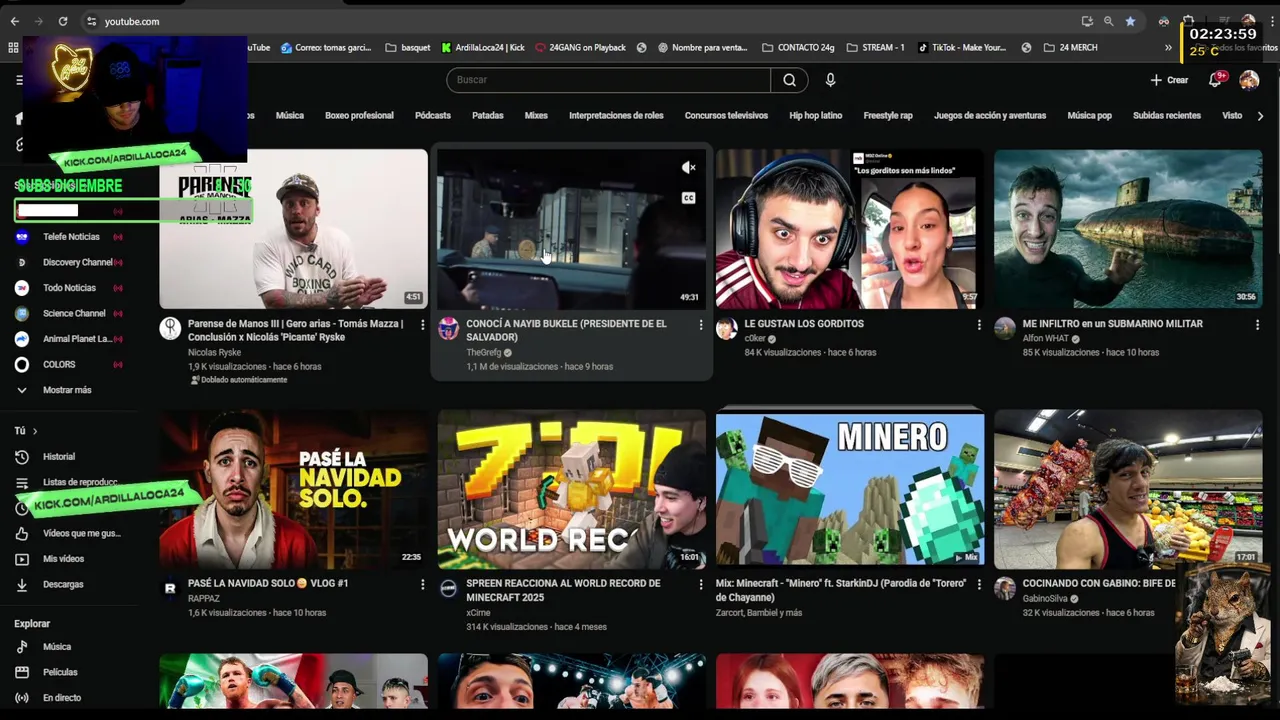Open the 24GANG on Playback bookmark

click(580, 47)
